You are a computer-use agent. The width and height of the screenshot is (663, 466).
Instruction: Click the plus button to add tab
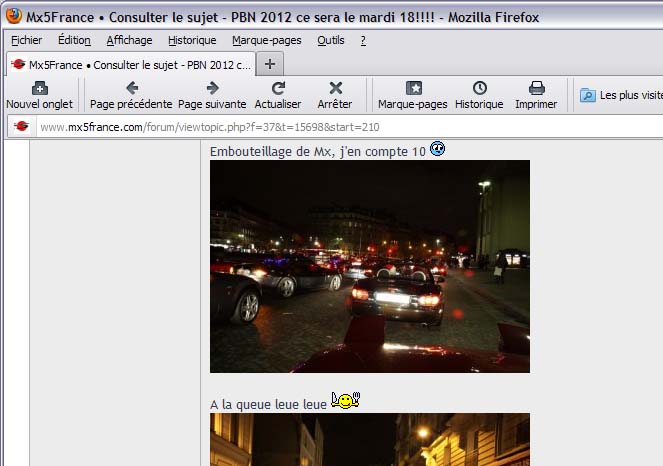270,64
